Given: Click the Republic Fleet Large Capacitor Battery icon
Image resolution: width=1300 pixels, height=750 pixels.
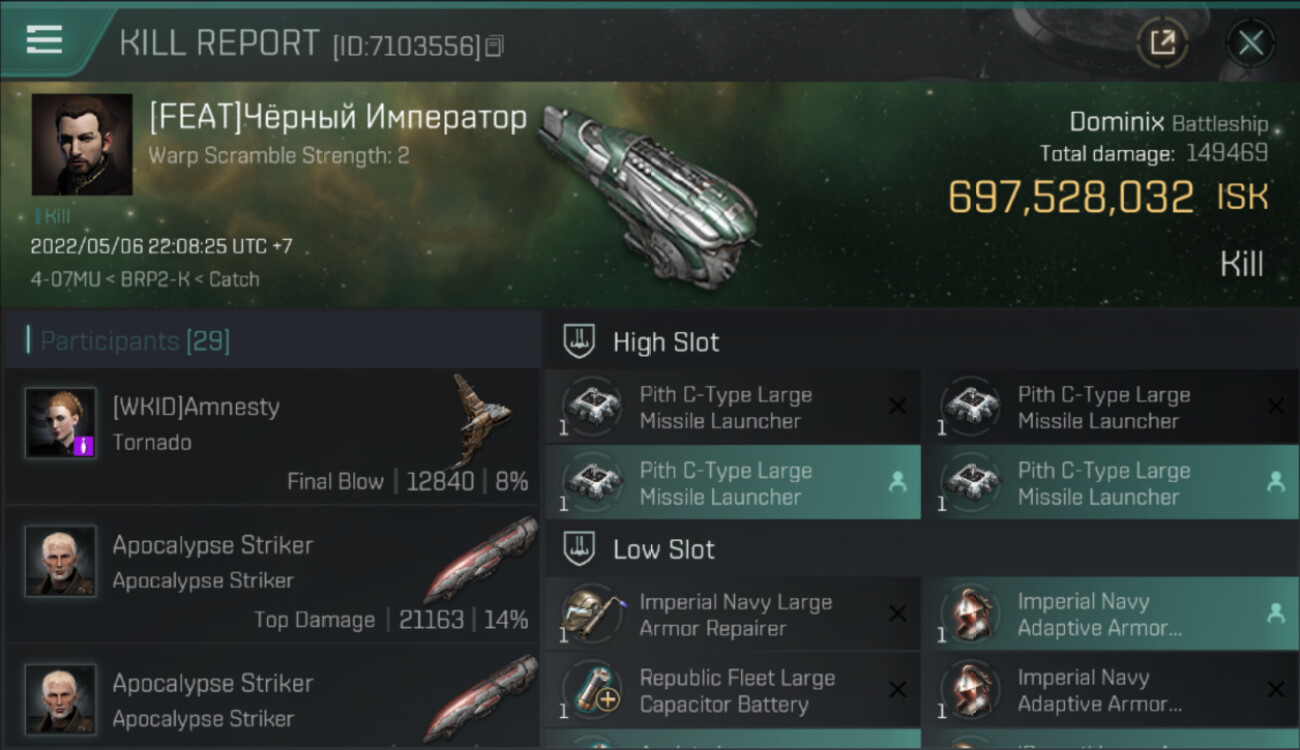Looking at the screenshot, I should click(592, 690).
